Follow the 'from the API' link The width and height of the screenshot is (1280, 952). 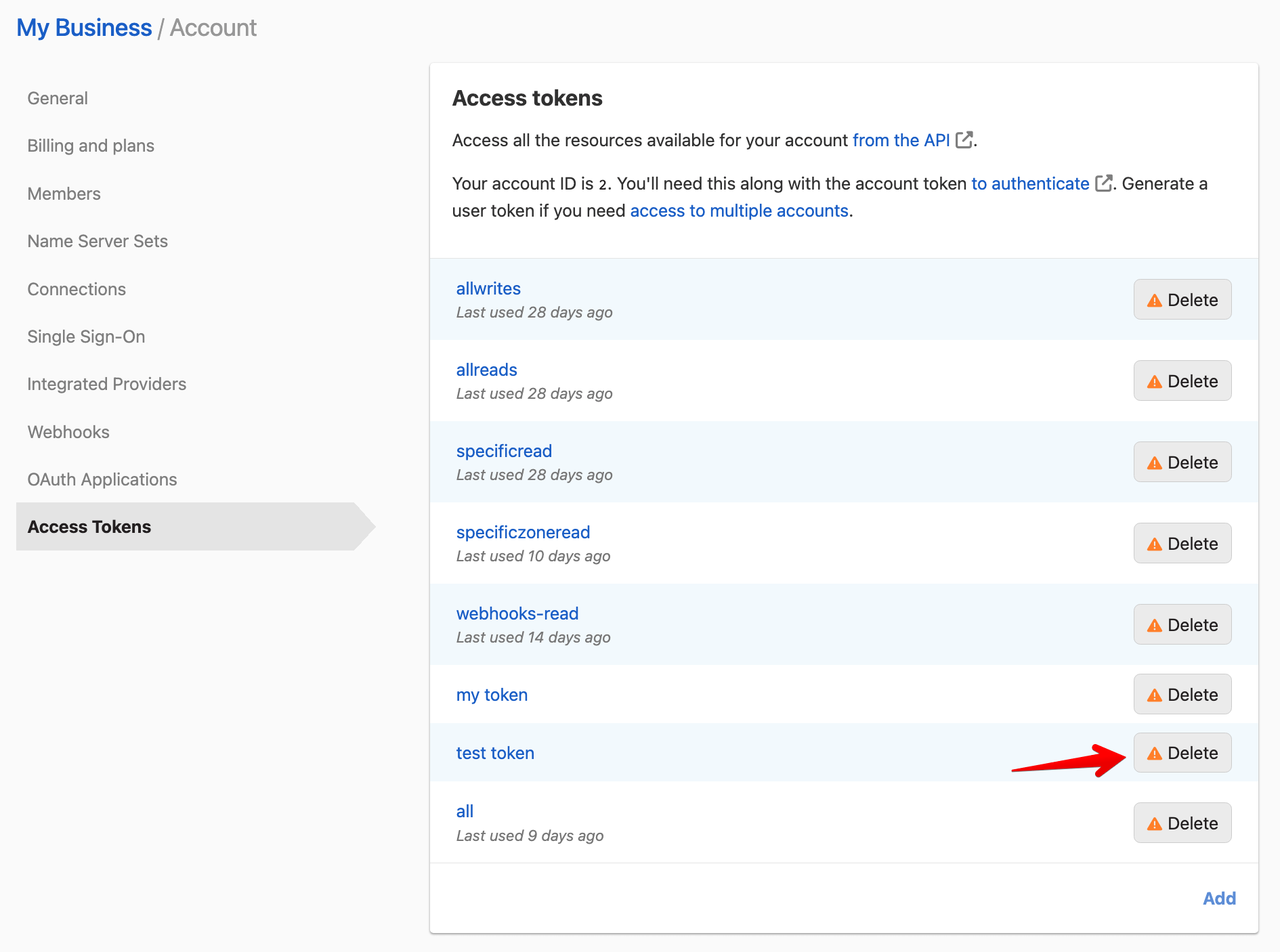[901, 140]
